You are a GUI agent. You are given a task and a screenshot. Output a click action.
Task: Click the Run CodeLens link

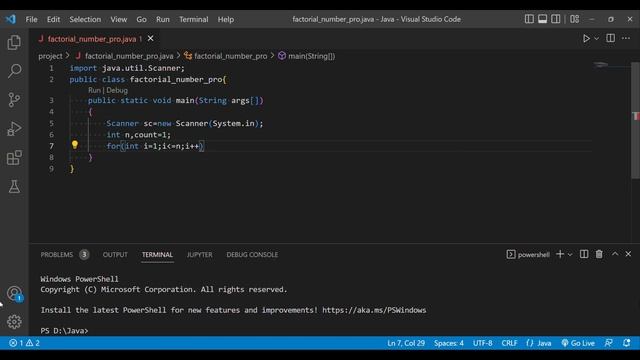pos(94,90)
